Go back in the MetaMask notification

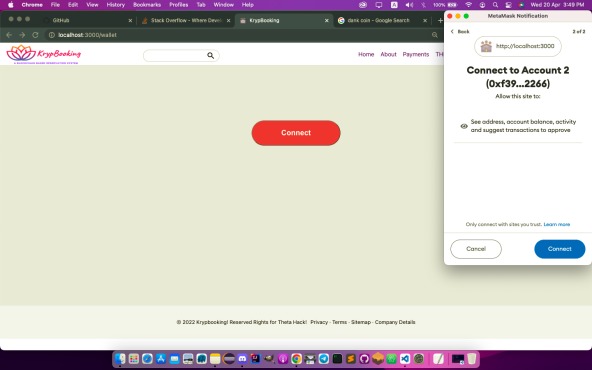coord(460,32)
